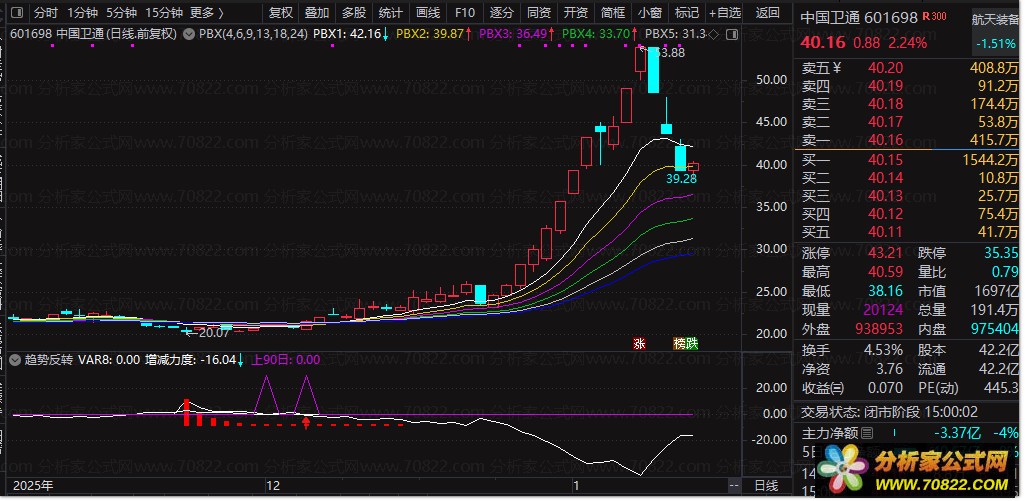
Task: Click the 12 month timeline marker
Action: click(273, 485)
